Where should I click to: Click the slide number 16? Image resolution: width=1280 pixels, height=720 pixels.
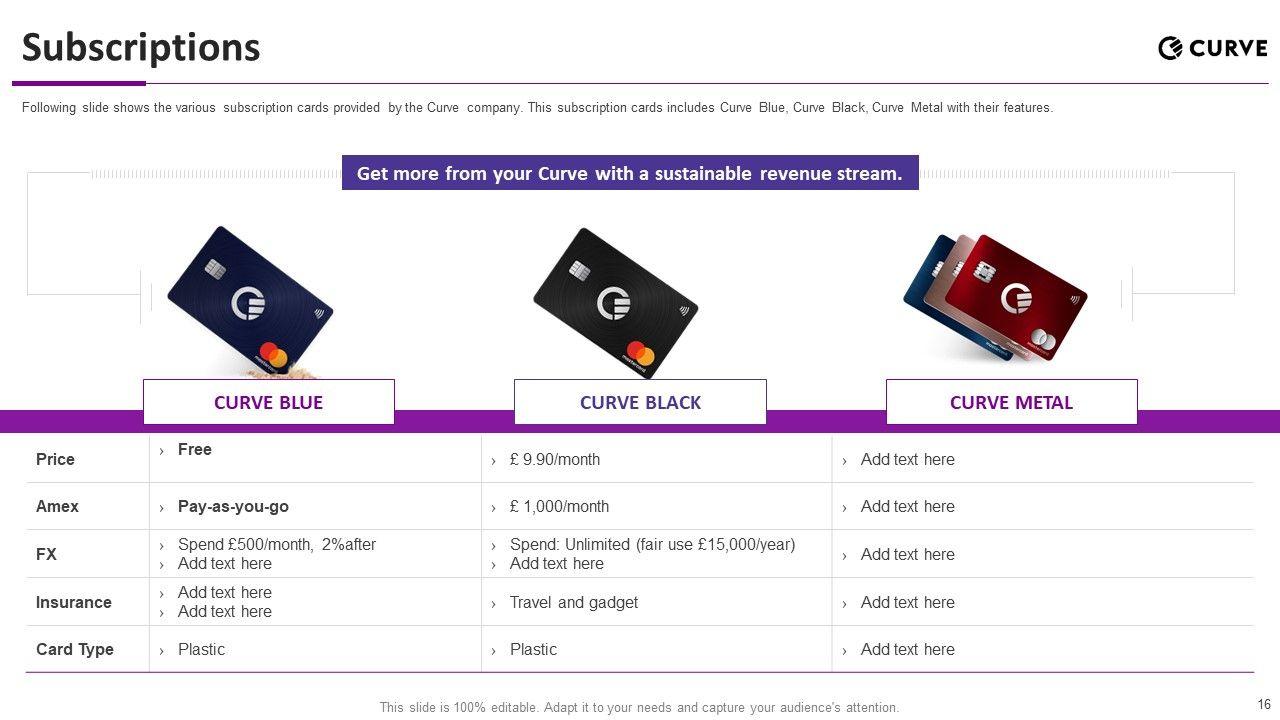[x=1264, y=704]
